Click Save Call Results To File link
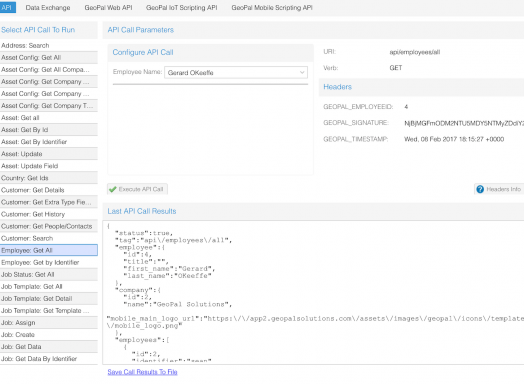The height and width of the screenshot is (384, 524). point(142,372)
